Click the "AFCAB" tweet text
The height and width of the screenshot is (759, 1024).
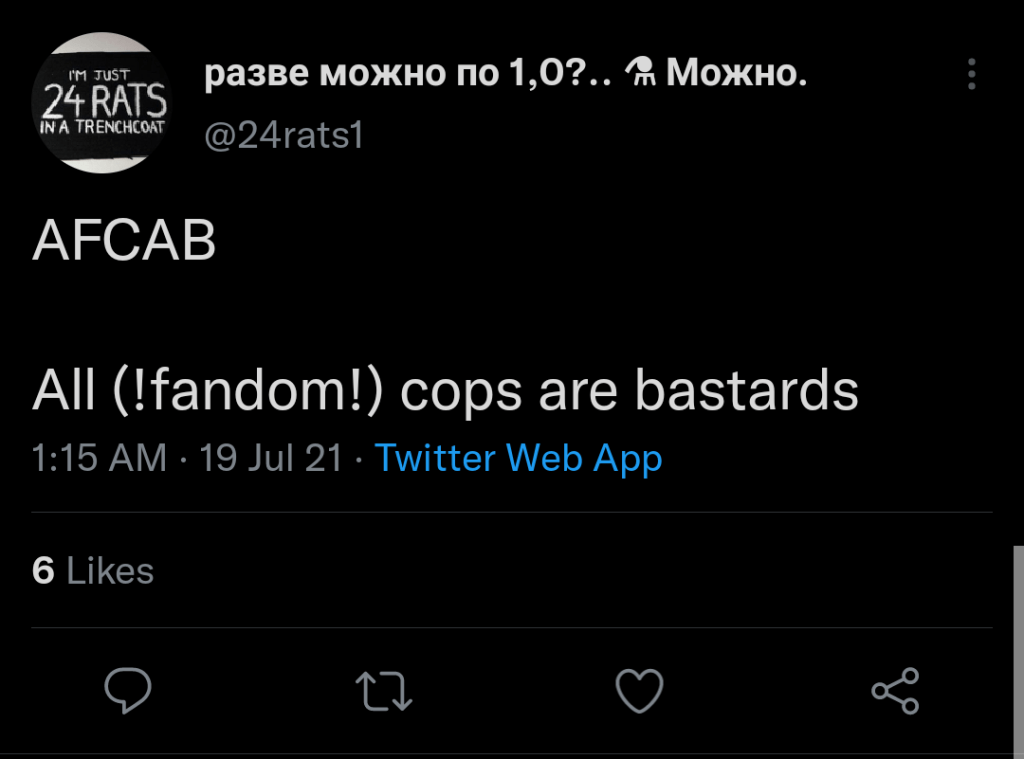coord(124,241)
